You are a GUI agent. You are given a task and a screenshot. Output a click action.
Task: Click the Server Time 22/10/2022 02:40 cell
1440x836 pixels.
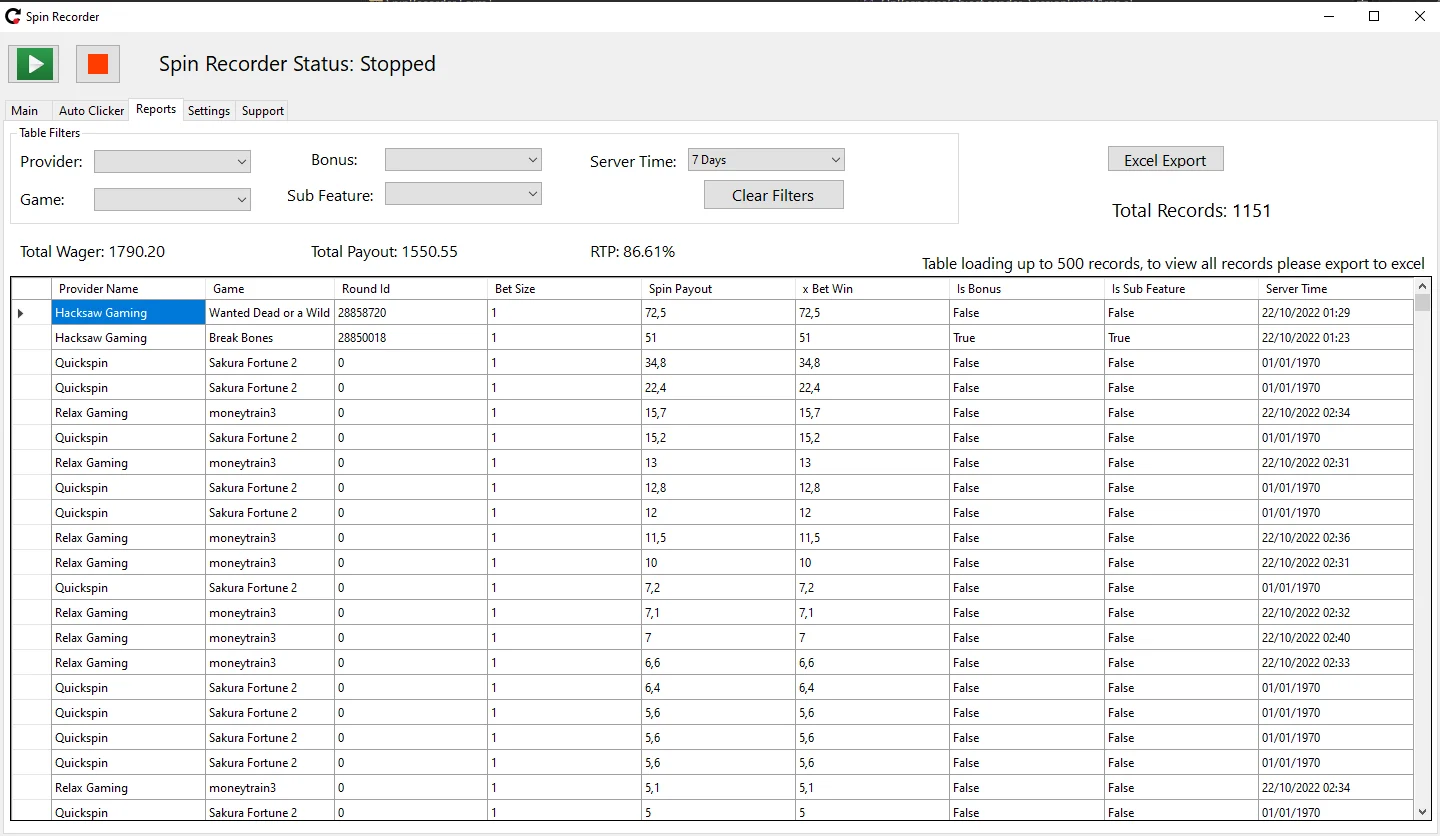(x=1336, y=638)
